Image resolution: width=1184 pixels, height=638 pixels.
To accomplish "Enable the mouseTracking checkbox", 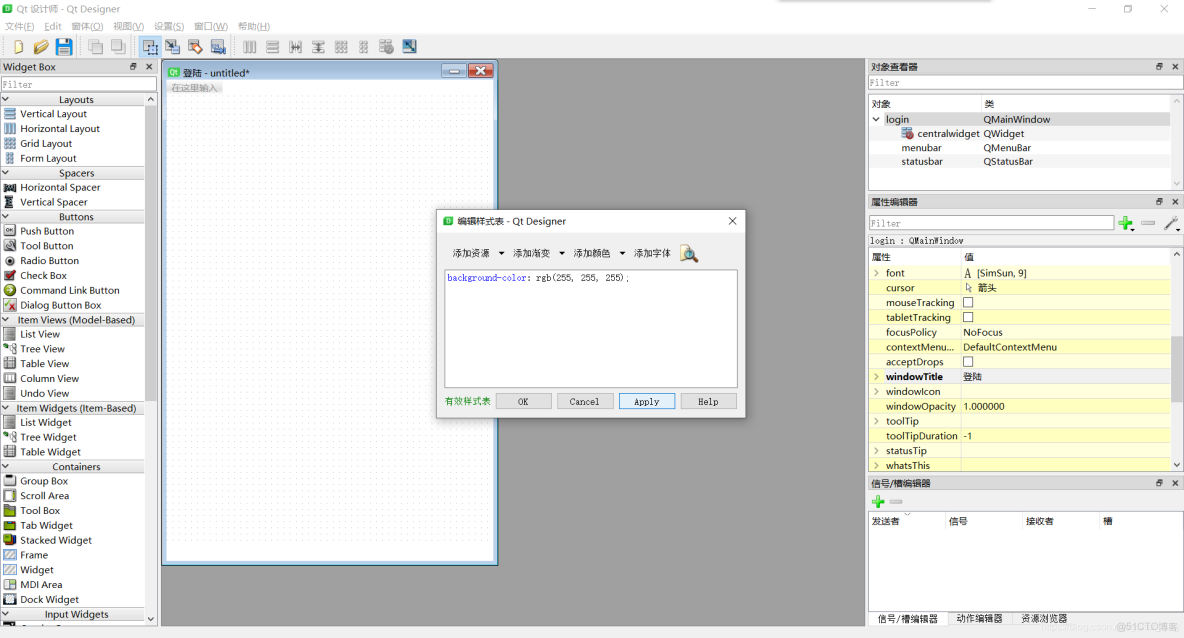I will [x=967, y=302].
